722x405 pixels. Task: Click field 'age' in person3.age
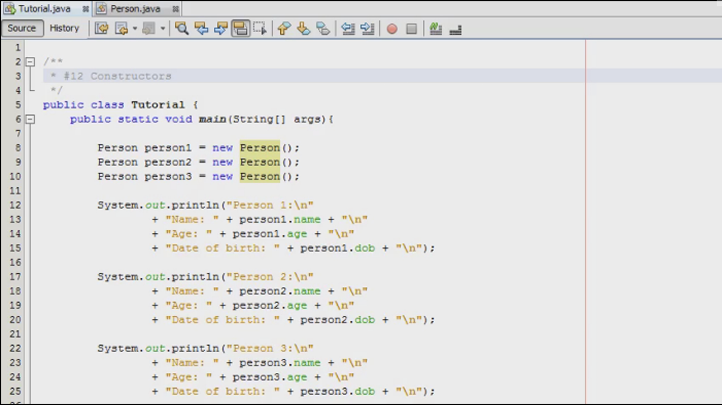pyautogui.click(x=297, y=377)
